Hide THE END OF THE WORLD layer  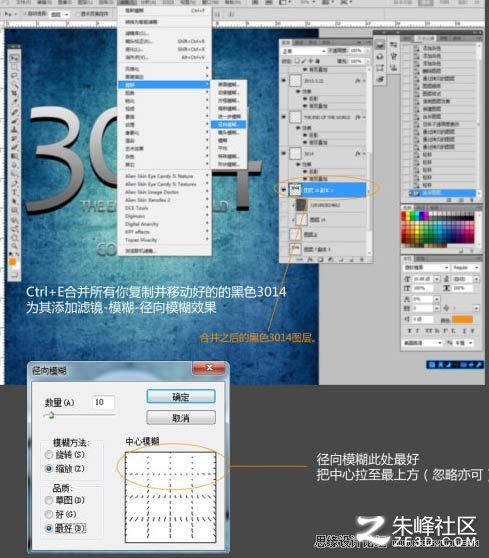point(284,117)
